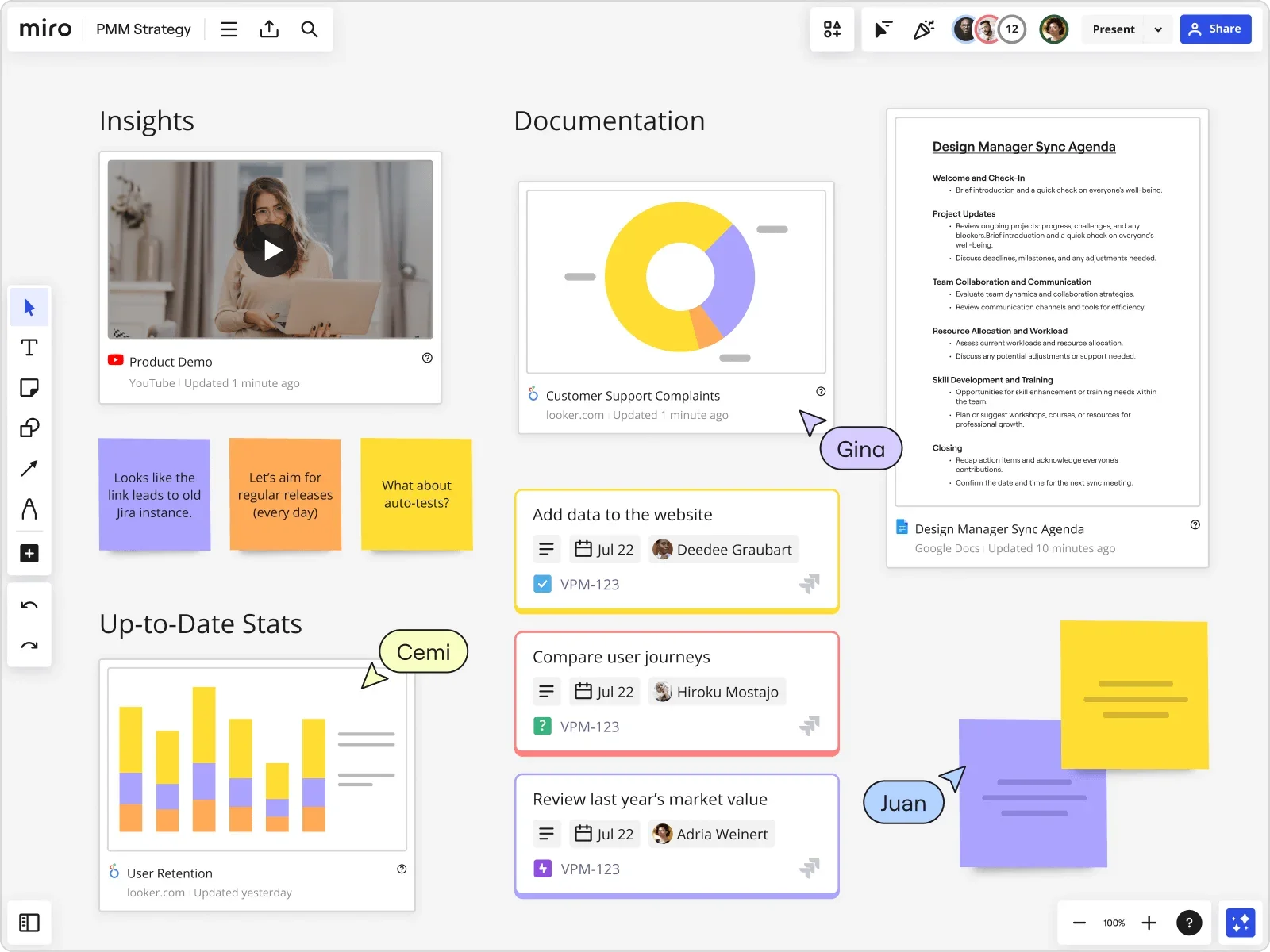Activate the follow pointer icon
1270x952 pixels.
tap(881, 29)
